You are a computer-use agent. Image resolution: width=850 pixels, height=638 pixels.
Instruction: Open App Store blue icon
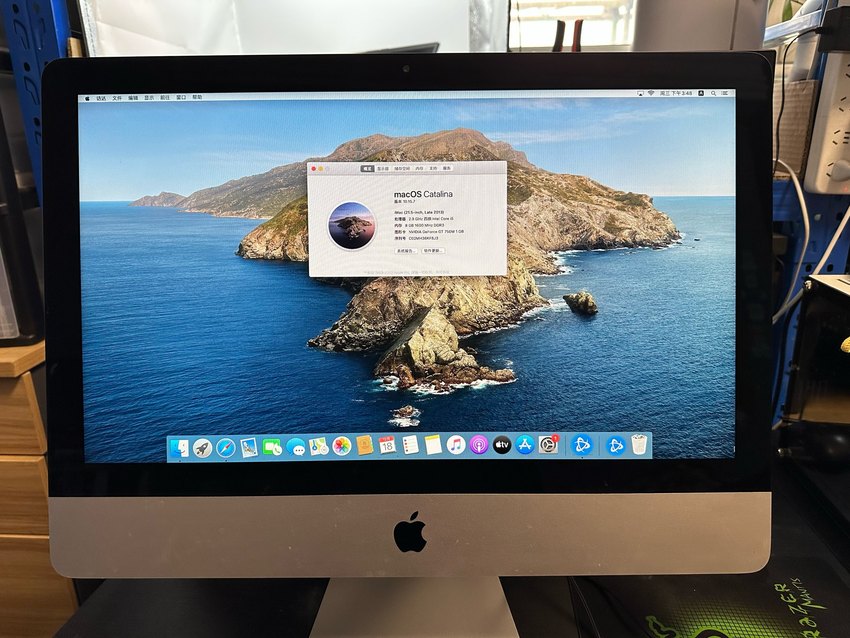point(525,445)
